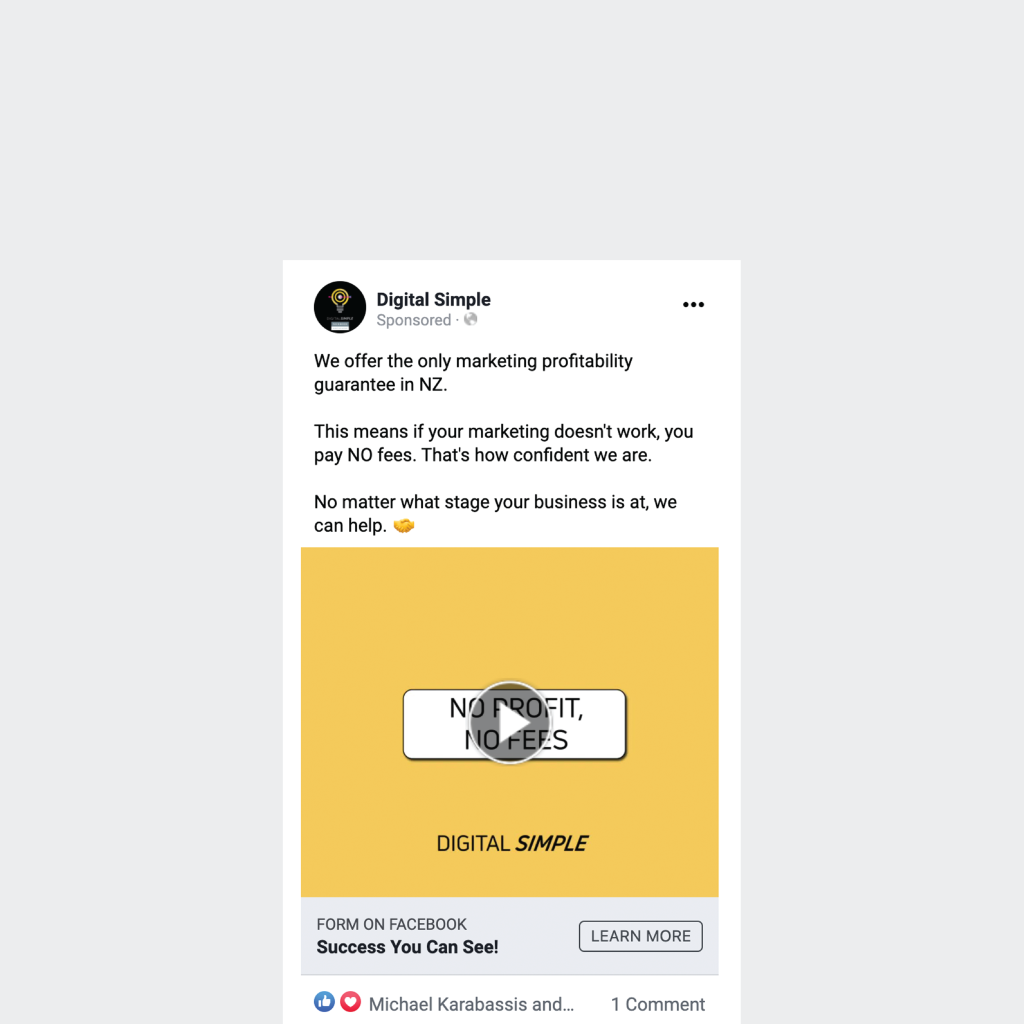1024x1024 pixels.
Task: Open the Digital Simple profile picture
Action: [340, 307]
